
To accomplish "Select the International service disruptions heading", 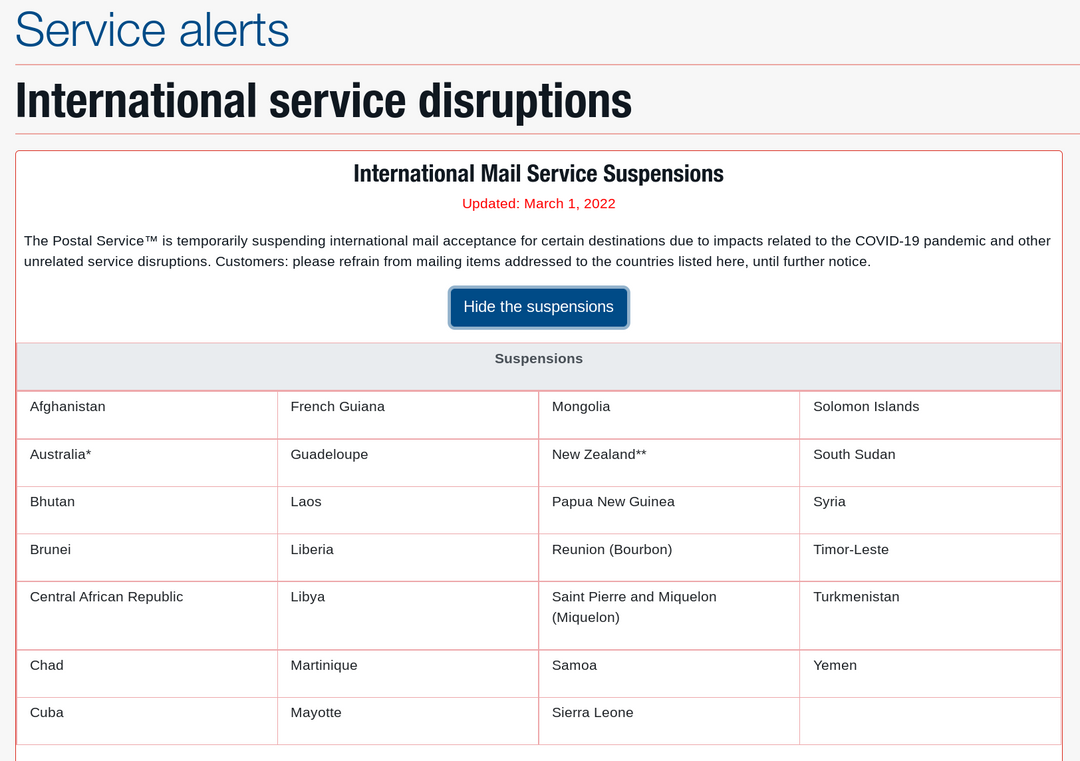I will point(323,100).
